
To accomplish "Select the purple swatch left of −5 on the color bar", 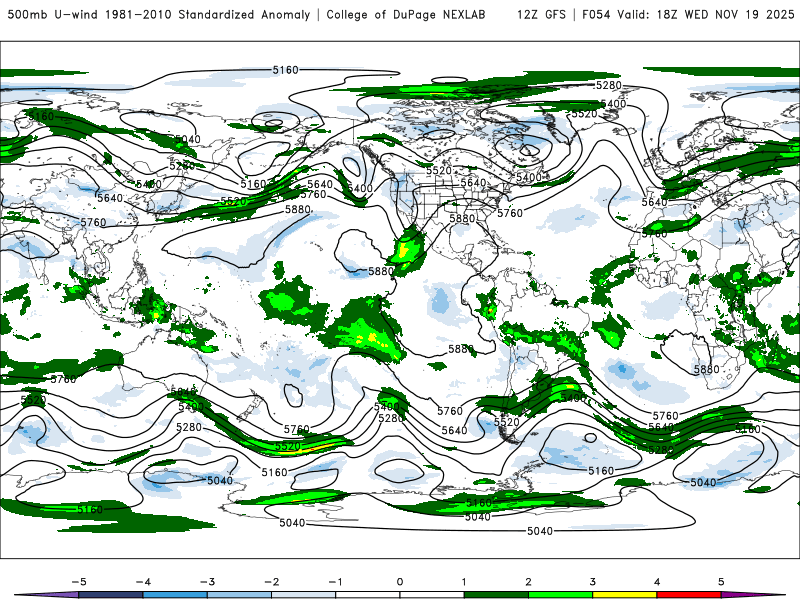I will click(46, 595).
